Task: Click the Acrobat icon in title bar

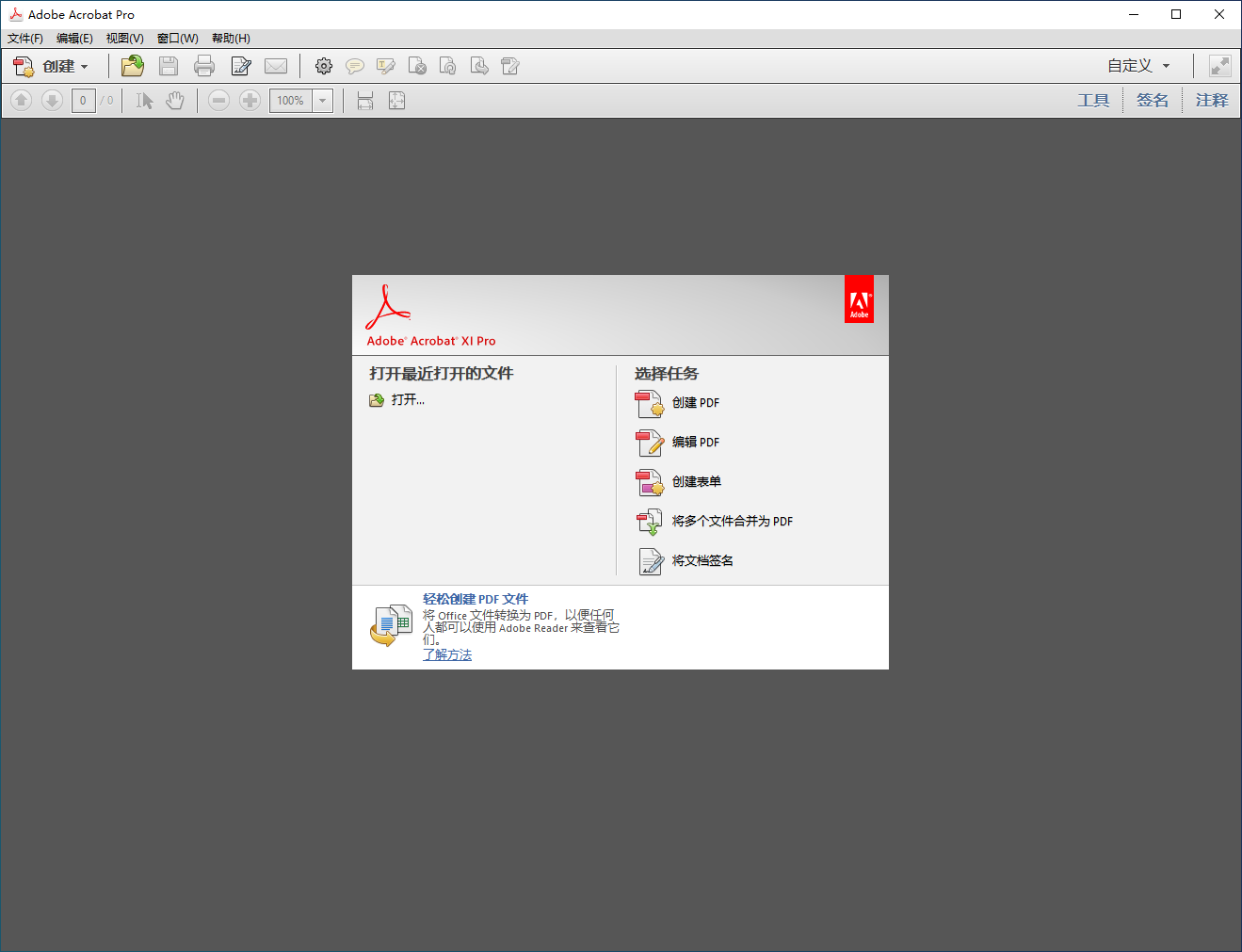Action: 15,14
